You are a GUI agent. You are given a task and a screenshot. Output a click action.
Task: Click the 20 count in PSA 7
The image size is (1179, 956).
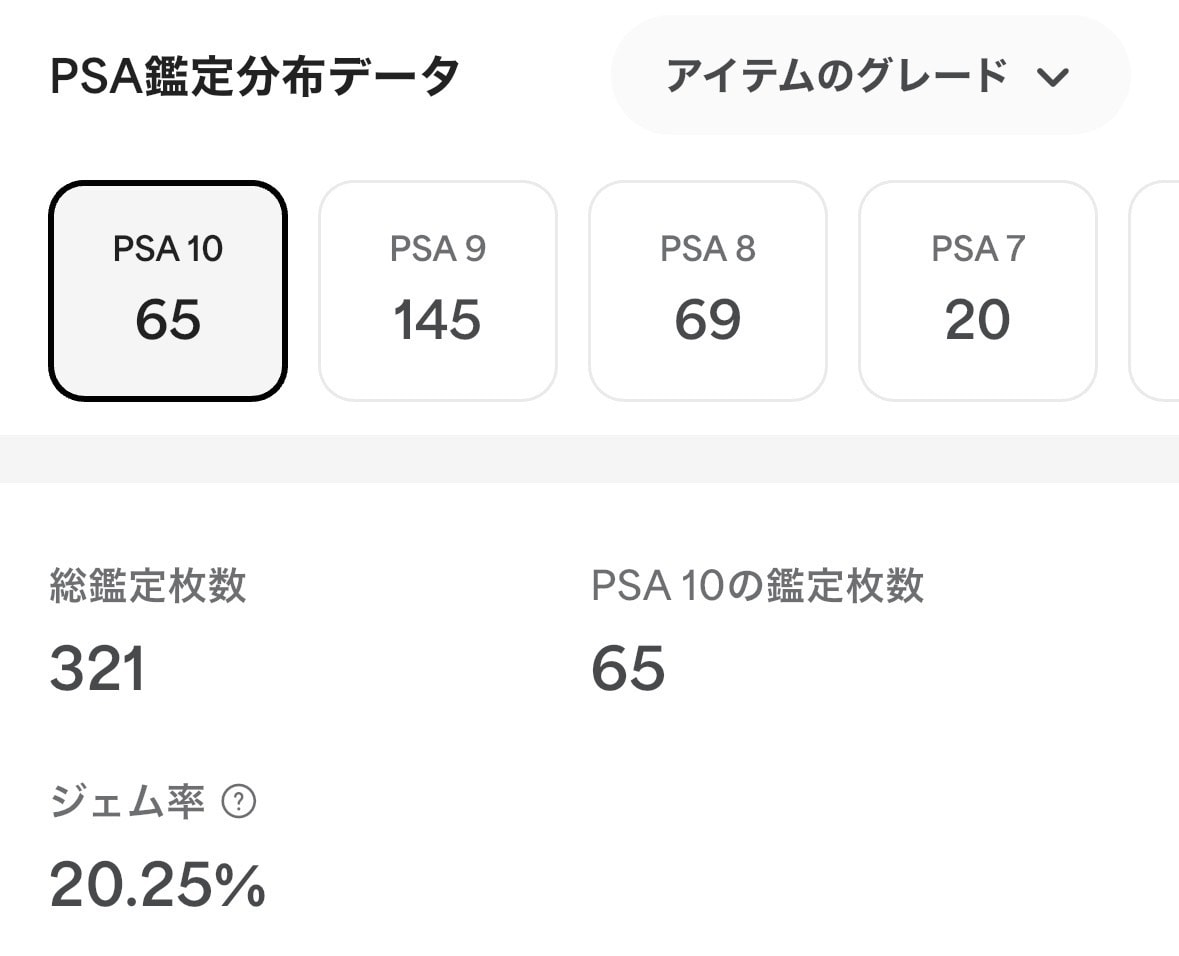tap(977, 320)
